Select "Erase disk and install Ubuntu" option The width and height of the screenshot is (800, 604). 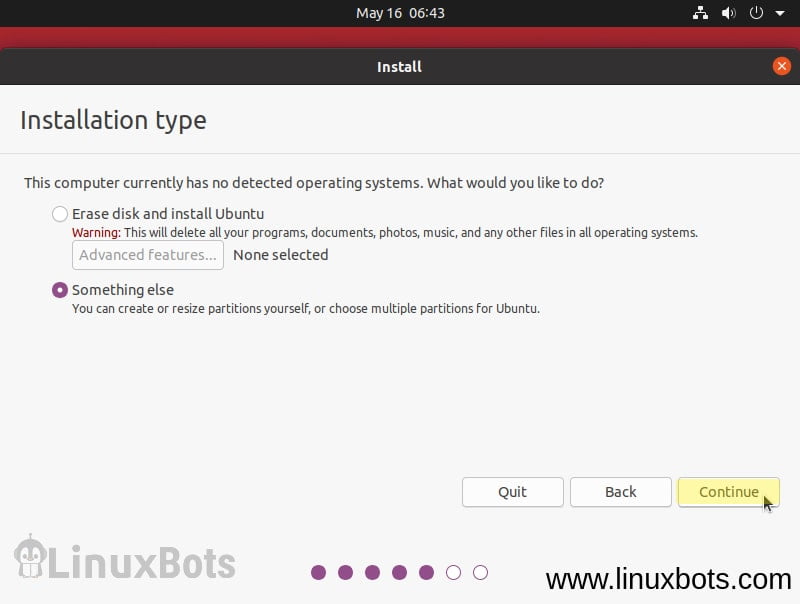point(60,213)
